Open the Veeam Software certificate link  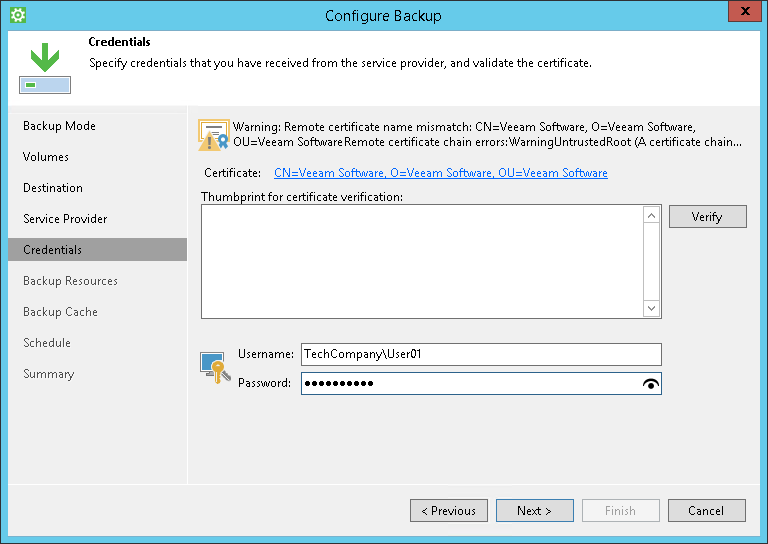440,173
